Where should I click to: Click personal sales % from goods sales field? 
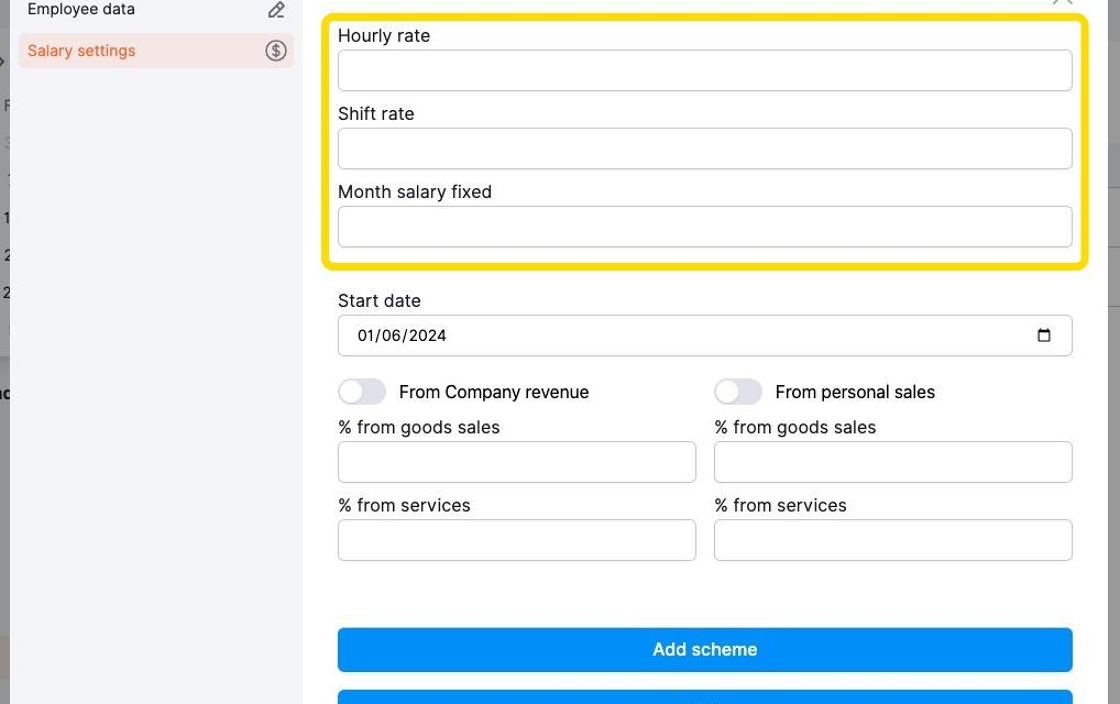point(893,462)
